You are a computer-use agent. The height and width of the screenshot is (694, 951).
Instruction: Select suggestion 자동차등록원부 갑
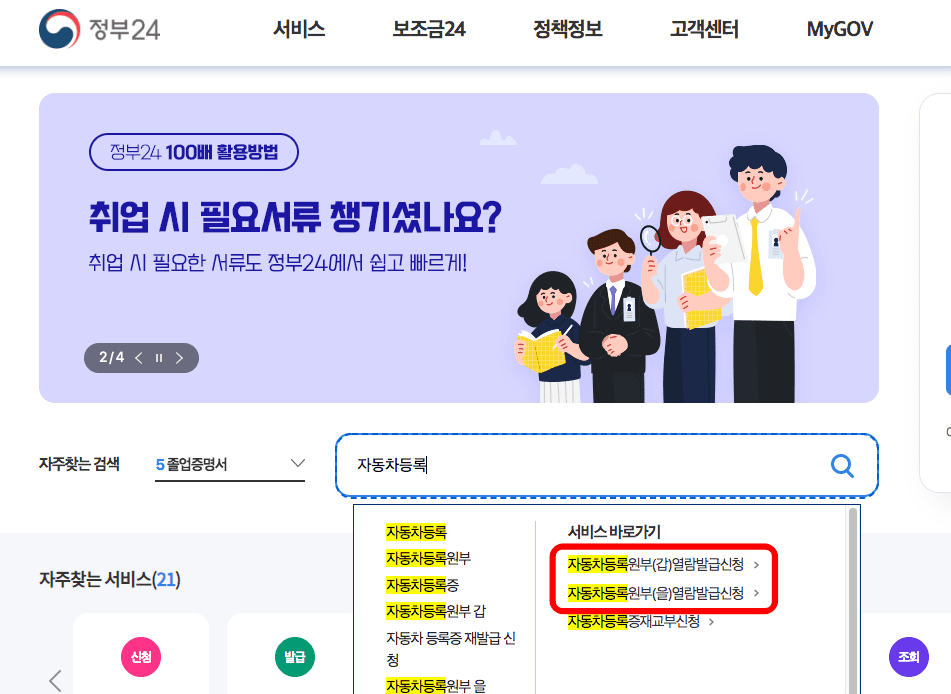[x=436, y=611]
